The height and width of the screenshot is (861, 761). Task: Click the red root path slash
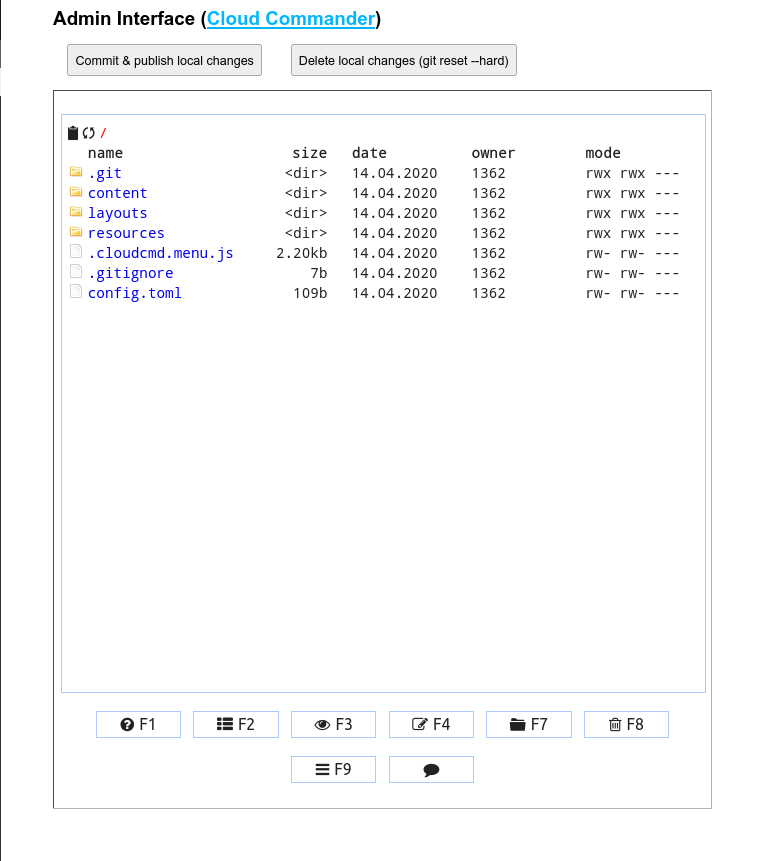[103, 133]
